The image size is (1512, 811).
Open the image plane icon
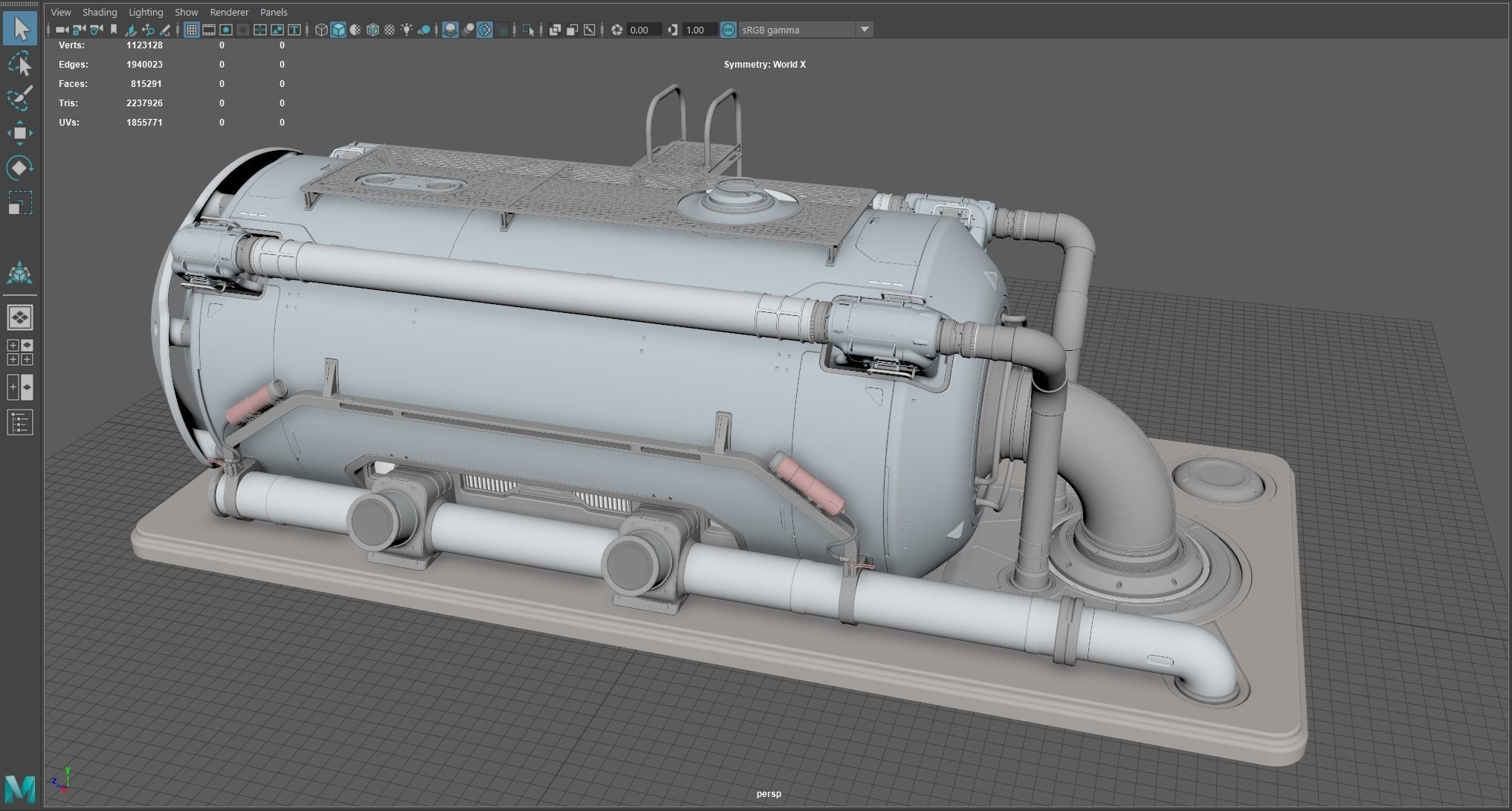pyautogui.click(x=131, y=30)
